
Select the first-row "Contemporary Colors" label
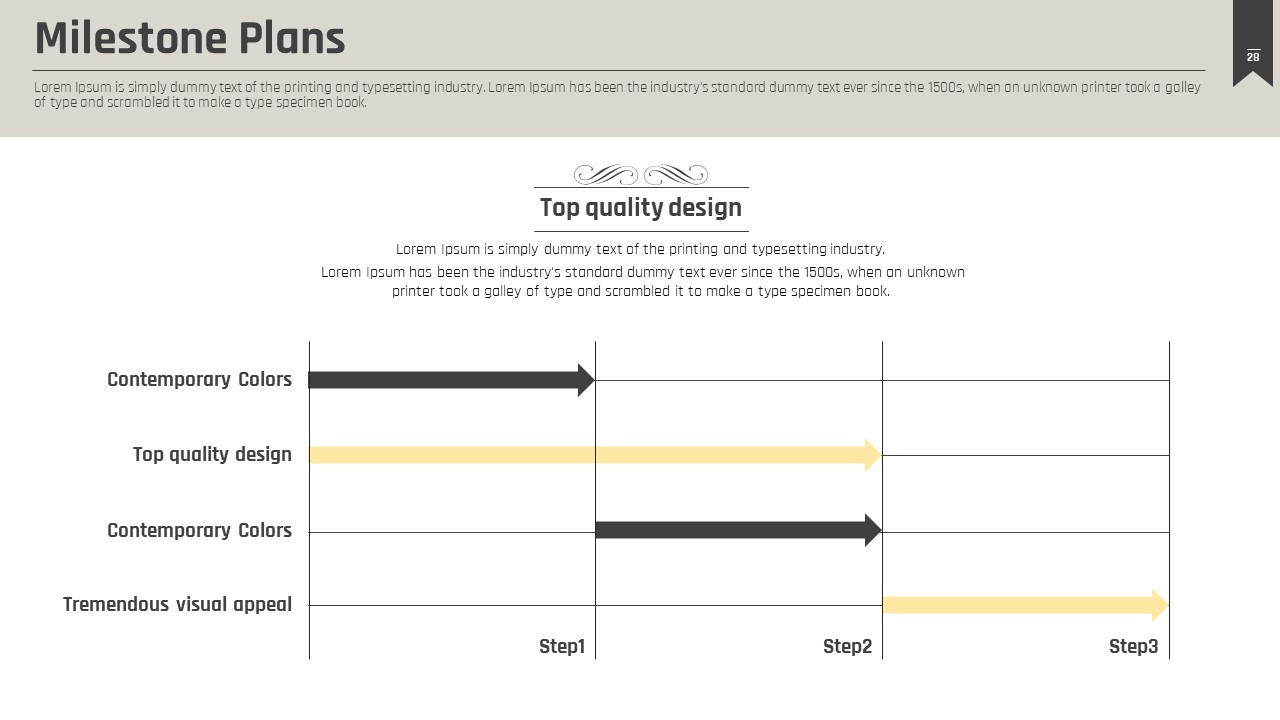point(199,379)
